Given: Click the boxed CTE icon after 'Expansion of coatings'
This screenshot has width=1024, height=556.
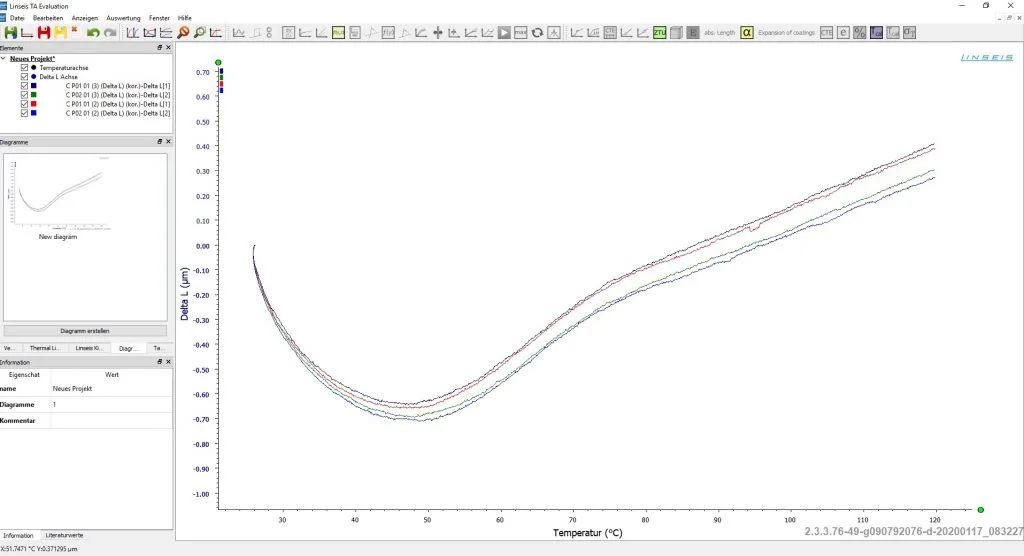Looking at the screenshot, I should click(827, 33).
